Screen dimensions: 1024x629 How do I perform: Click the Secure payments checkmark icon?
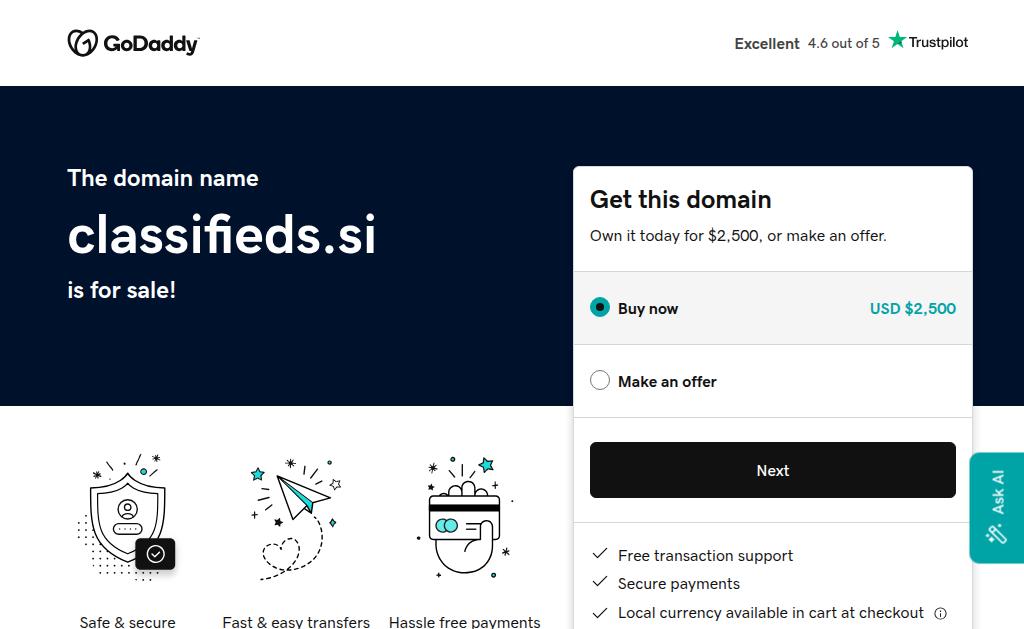(600, 582)
